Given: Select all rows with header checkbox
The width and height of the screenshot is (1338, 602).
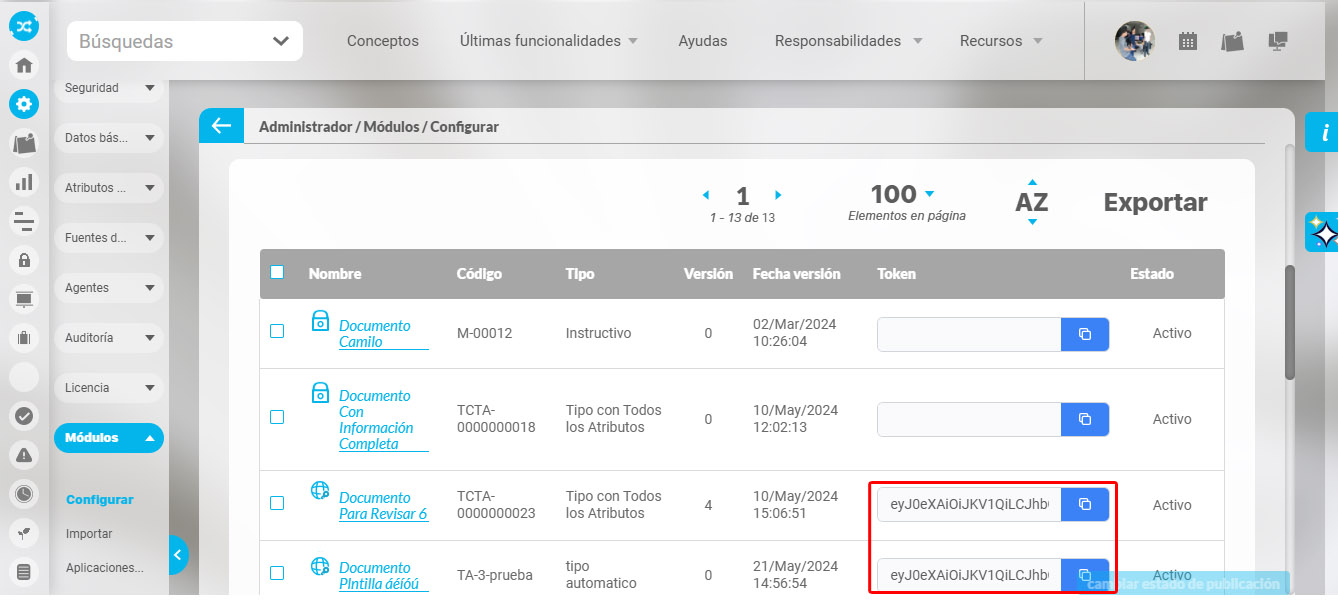Looking at the screenshot, I should (277, 272).
